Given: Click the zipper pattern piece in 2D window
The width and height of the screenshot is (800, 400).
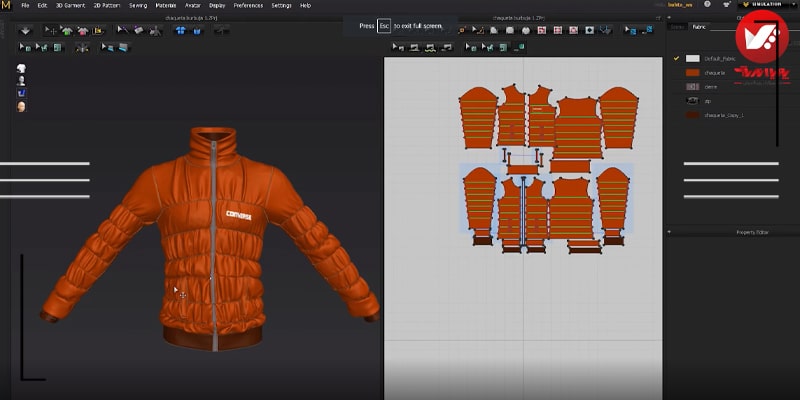Looking at the screenshot, I should (523, 212).
